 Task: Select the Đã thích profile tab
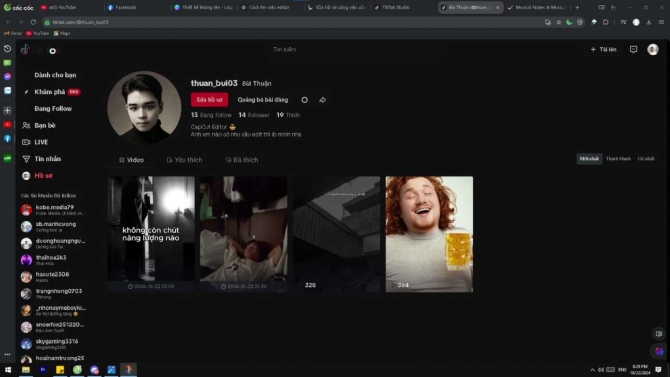click(242, 160)
